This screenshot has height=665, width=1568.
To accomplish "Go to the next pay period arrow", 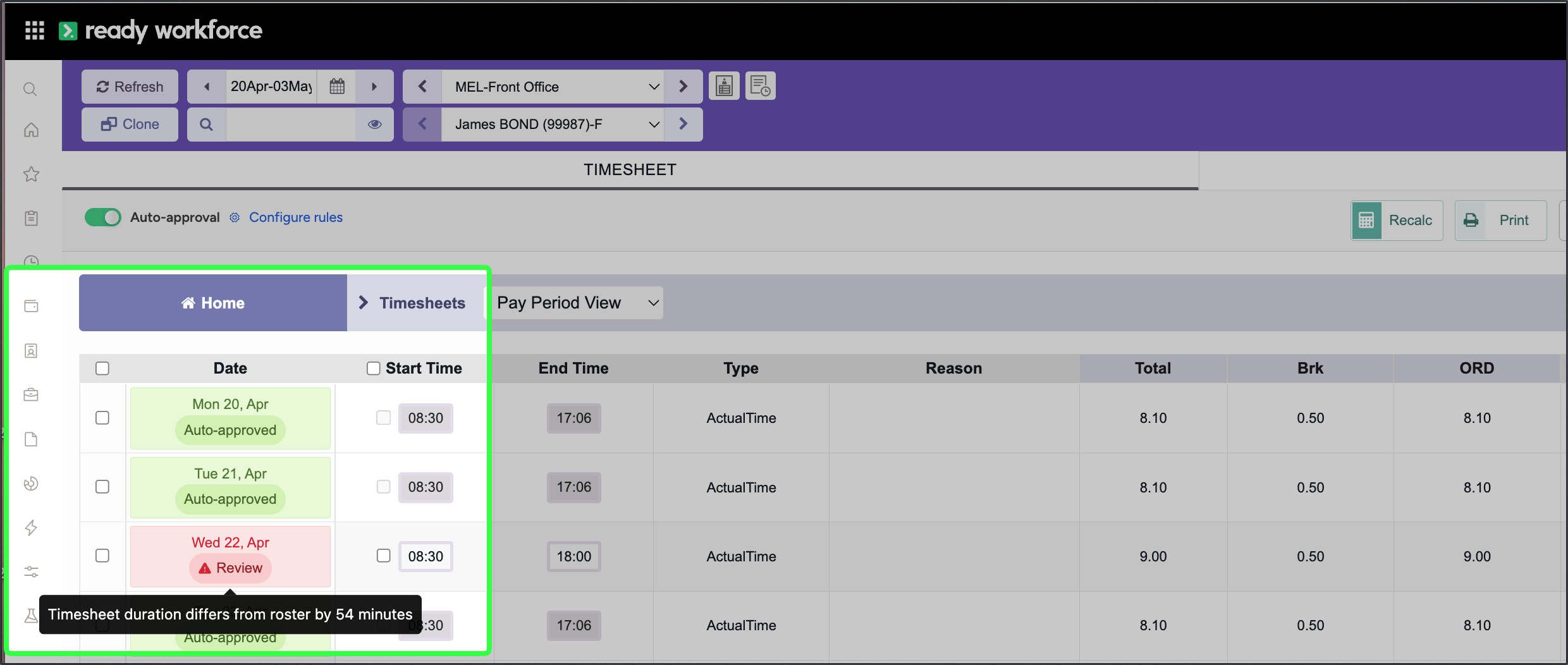I will tap(374, 87).
